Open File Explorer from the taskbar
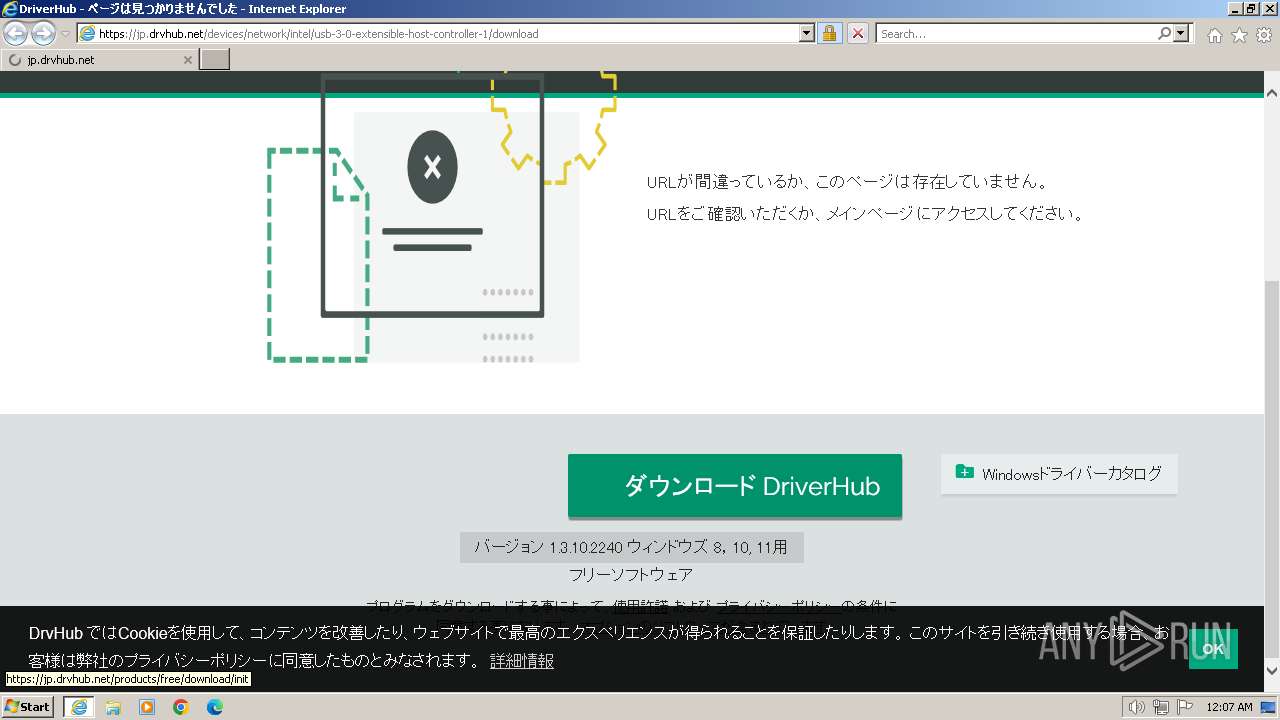This screenshot has width=1280, height=720. point(113,707)
